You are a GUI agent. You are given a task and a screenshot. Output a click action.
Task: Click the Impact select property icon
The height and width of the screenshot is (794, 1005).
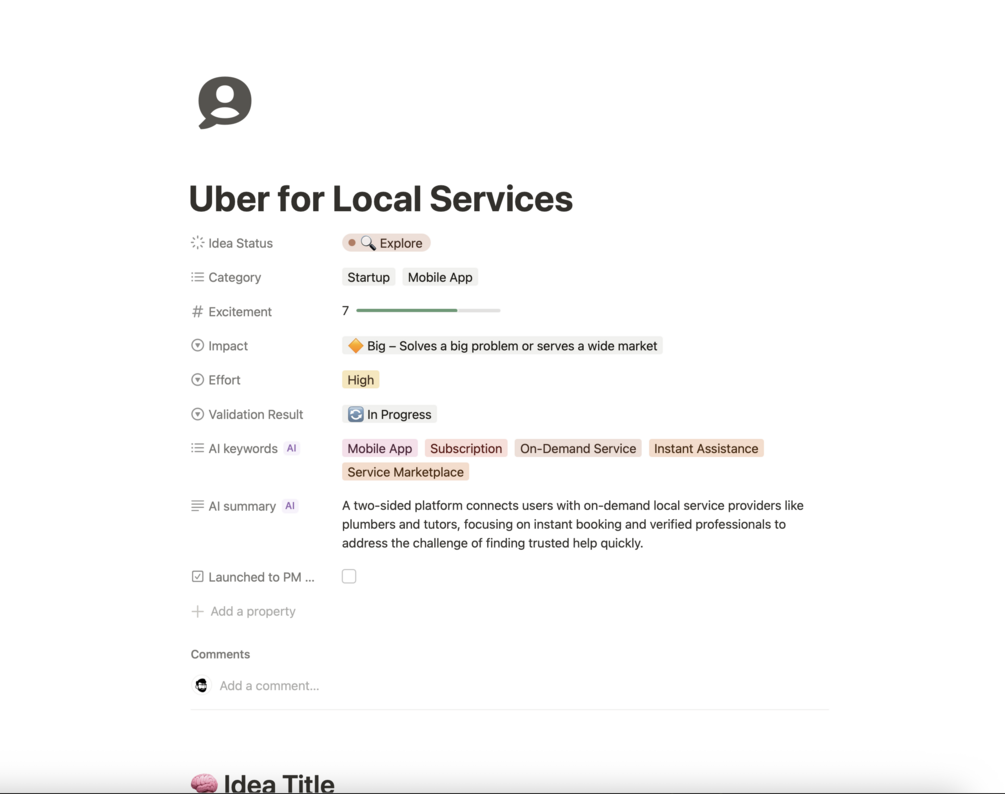[197, 345]
